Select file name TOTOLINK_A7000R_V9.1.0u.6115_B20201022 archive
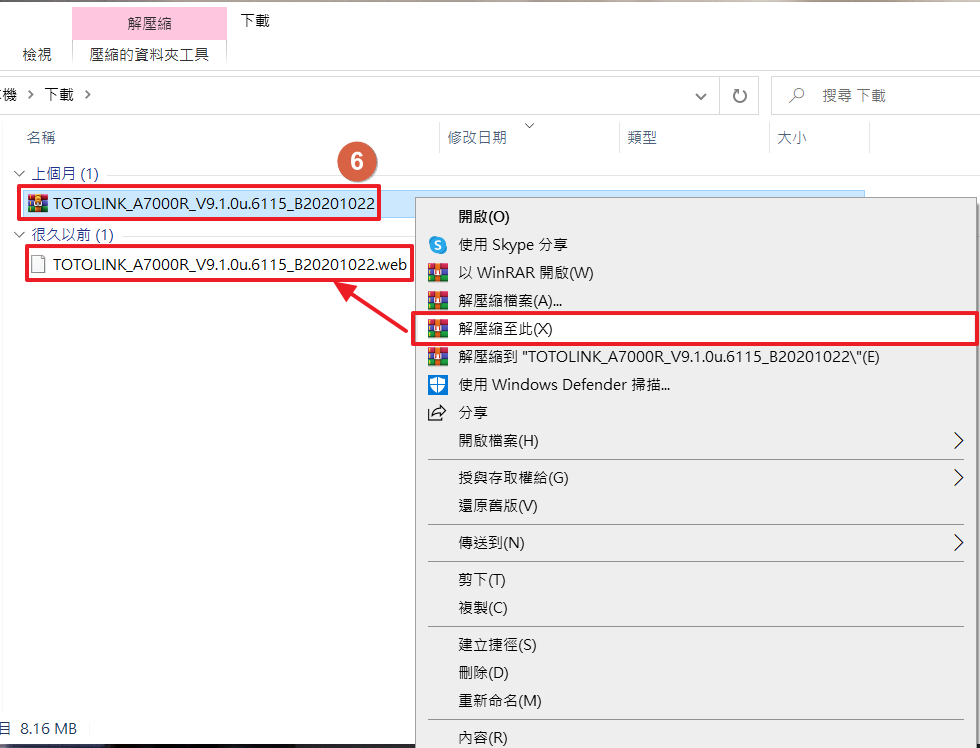This screenshot has height=748, width=980. coord(214,203)
